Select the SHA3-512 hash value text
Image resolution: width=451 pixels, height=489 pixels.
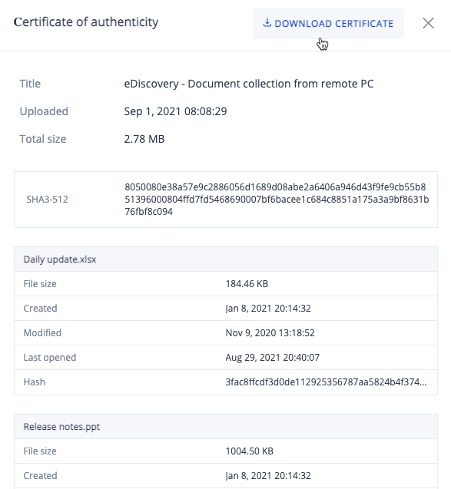(277, 199)
